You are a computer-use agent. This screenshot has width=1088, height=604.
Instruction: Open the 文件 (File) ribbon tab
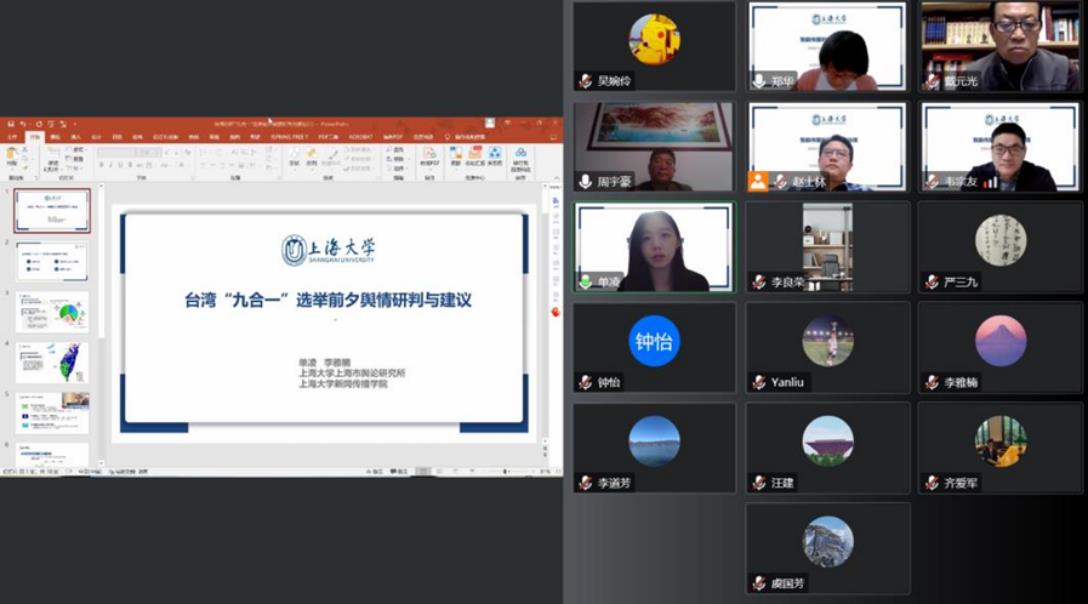click(12, 137)
